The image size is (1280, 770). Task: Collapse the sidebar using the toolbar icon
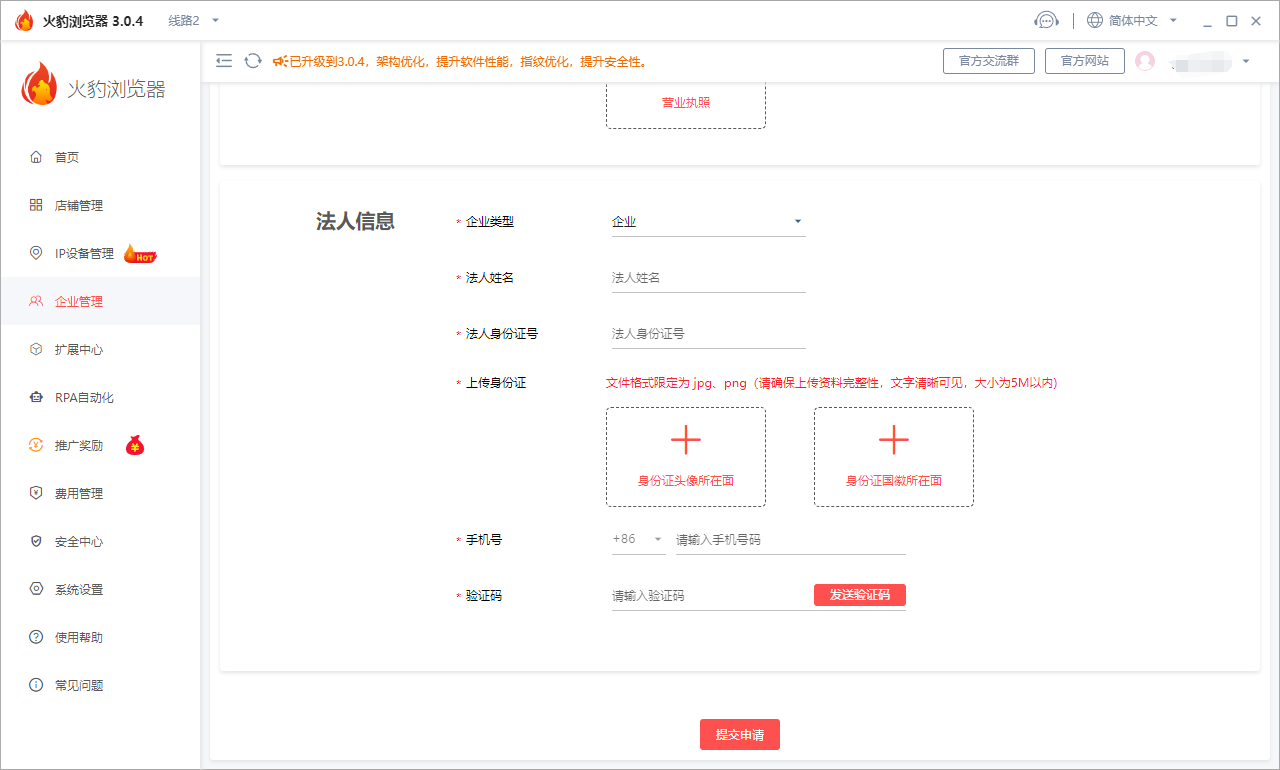[224, 60]
